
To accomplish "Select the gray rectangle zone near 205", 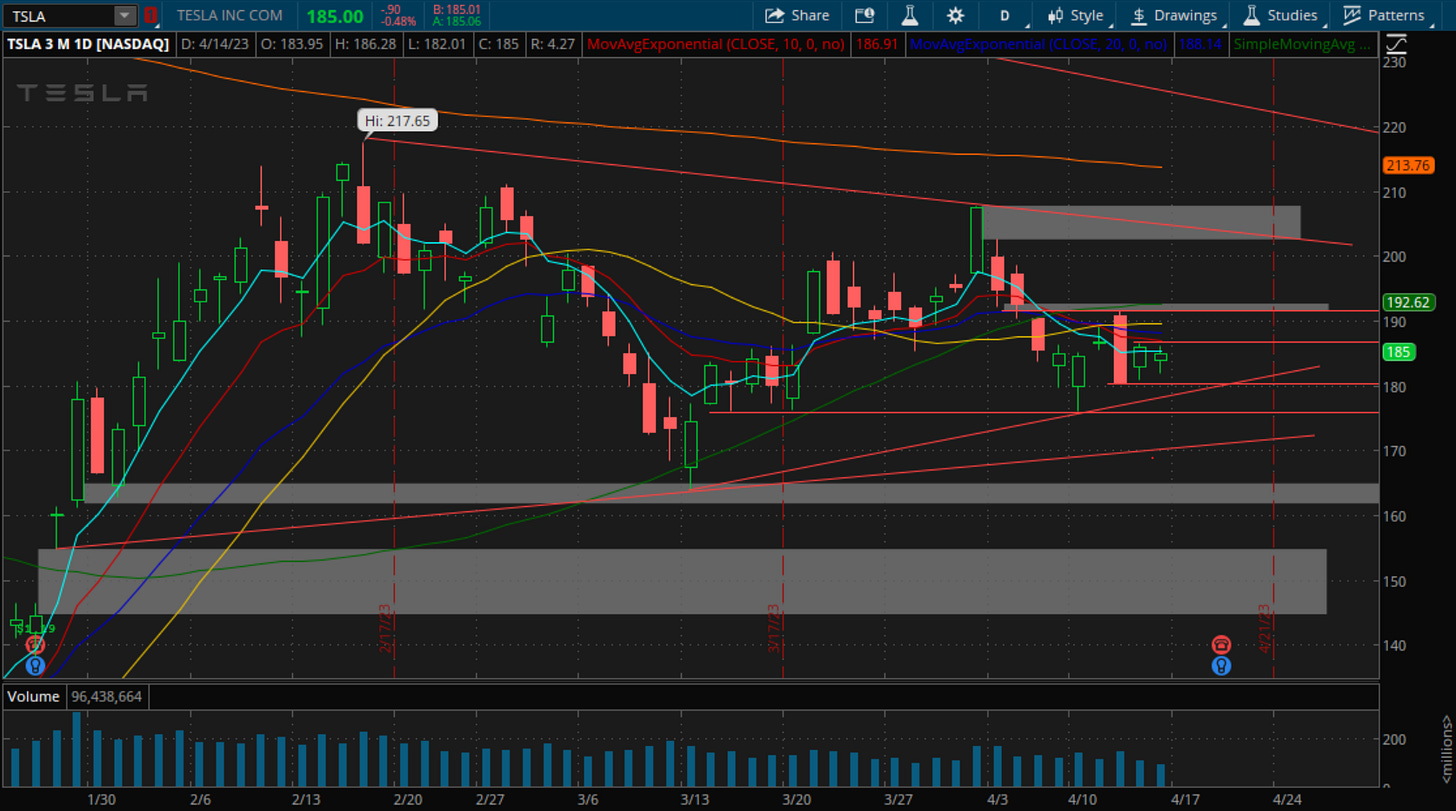I will coord(1142,222).
